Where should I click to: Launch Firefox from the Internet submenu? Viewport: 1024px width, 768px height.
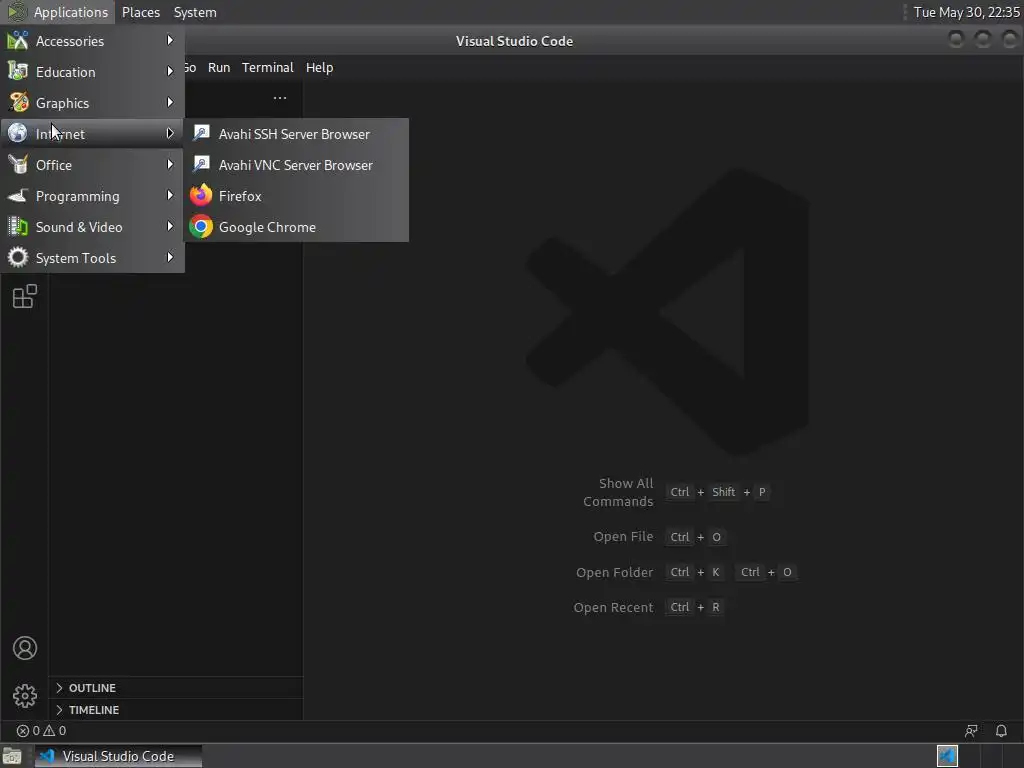click(x=296, y=196)
